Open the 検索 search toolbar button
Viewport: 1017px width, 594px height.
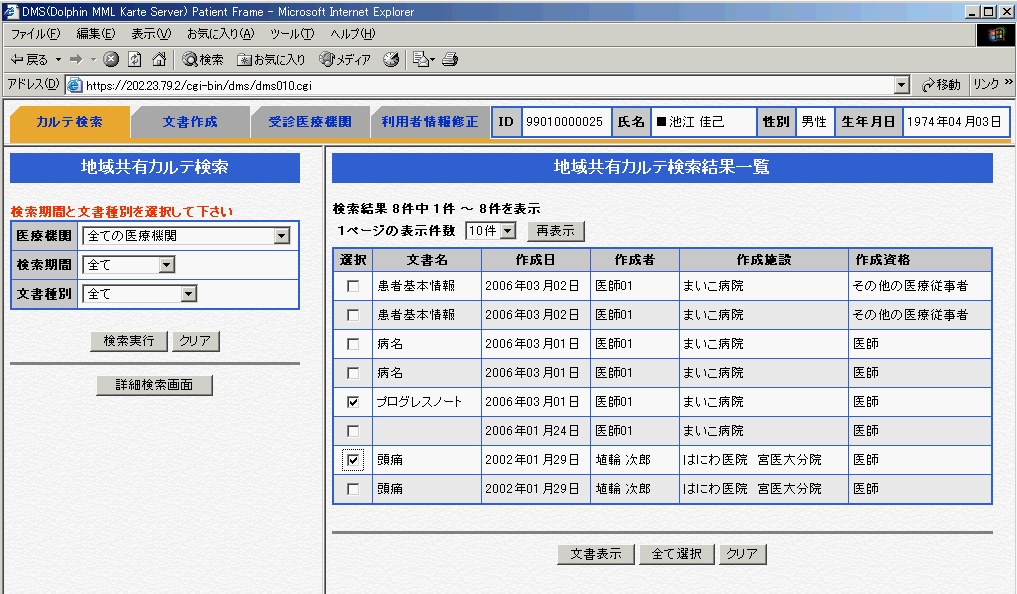coord(203,59)
